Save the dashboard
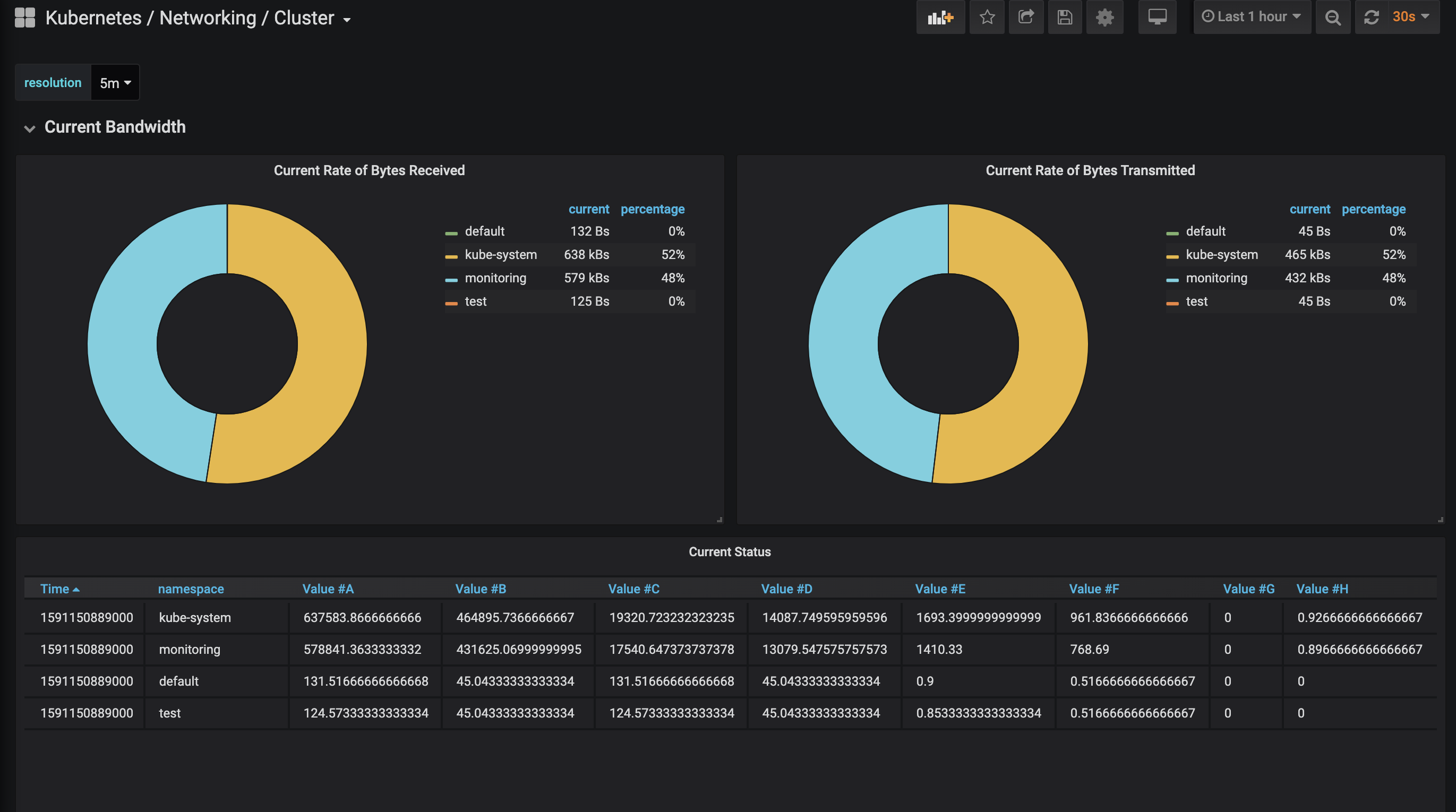Screen dimensions: 1456x812 (x=1065, y=17)
